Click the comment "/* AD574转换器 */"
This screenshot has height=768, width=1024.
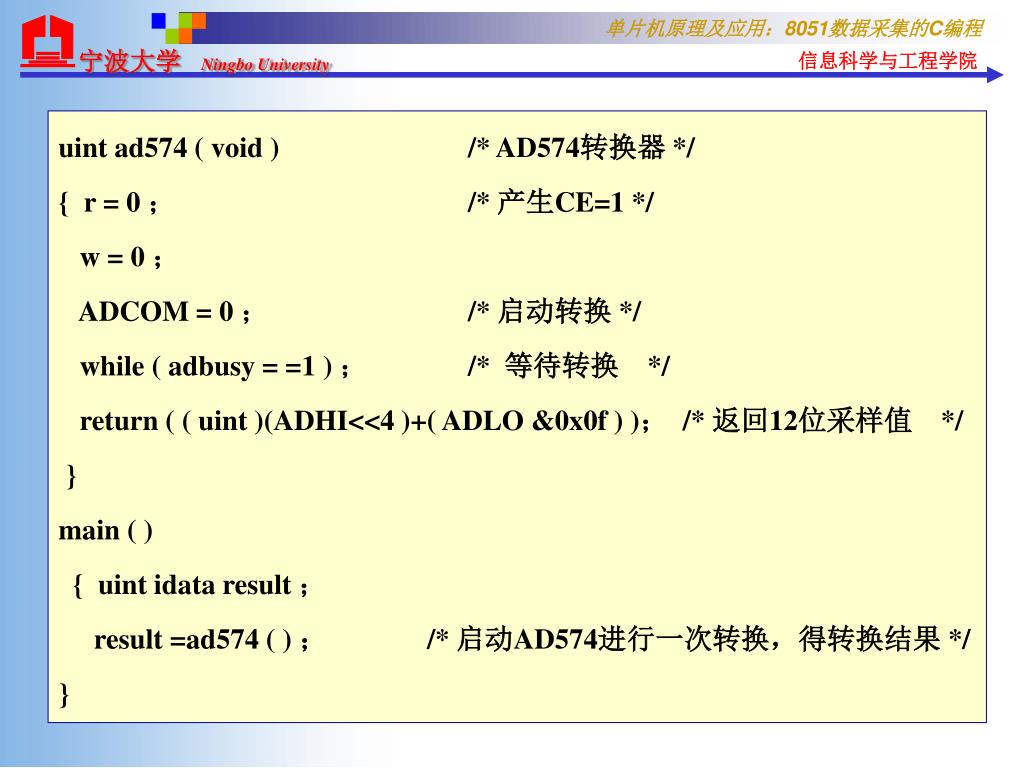point(581,148)
